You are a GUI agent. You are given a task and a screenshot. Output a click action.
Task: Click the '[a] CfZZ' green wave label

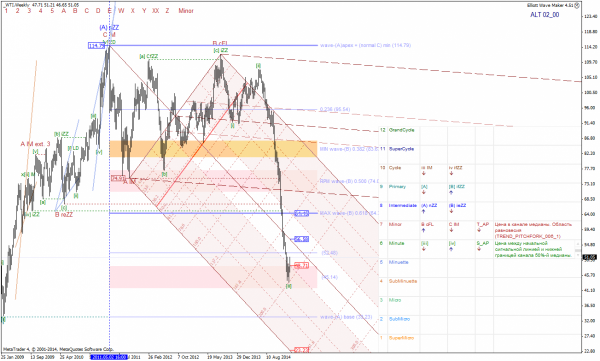pyautogui.click(x=148, y=56)
